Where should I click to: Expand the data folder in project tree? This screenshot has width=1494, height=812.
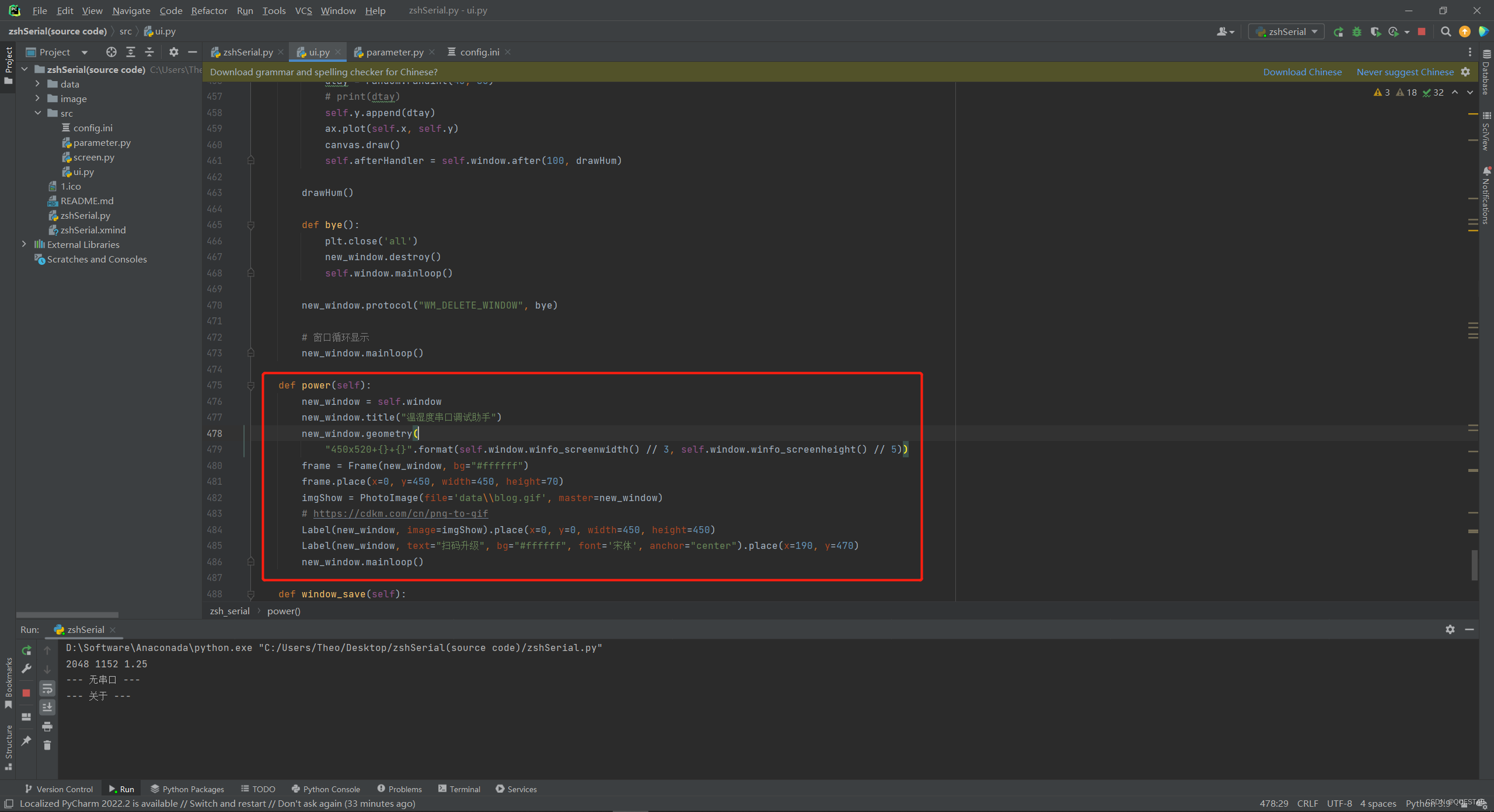(x=37, y=84)
